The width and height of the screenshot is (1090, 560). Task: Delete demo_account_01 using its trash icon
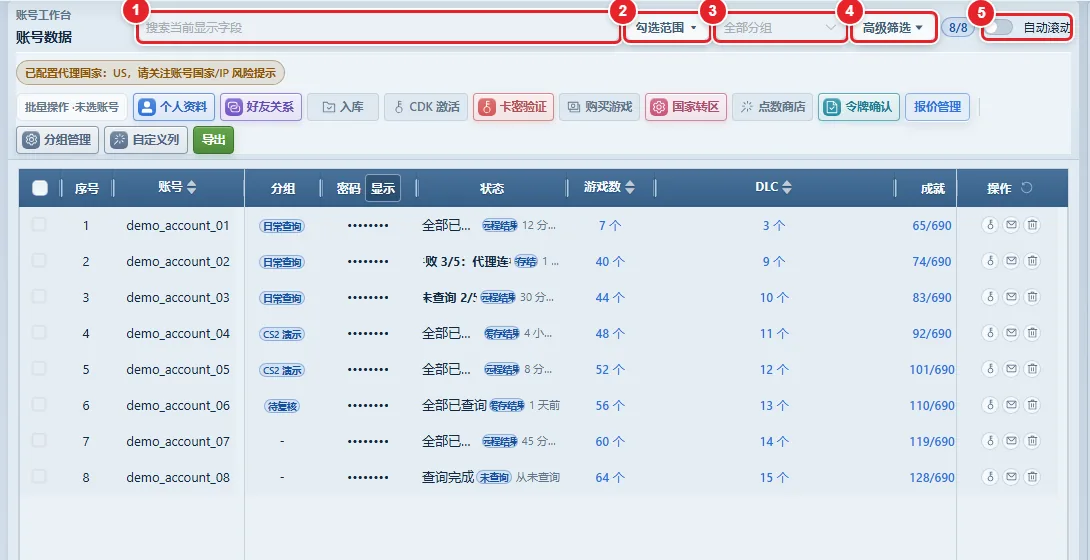1032,225
